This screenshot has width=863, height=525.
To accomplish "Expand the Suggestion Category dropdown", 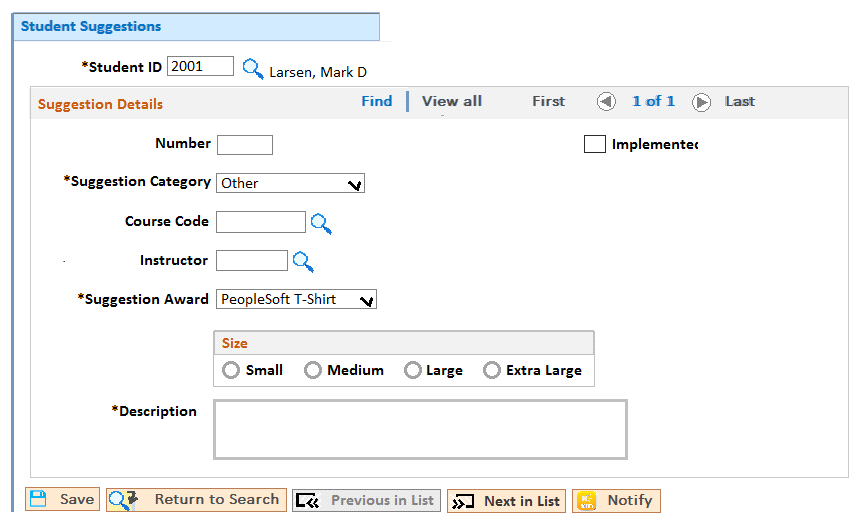I will 290,183.
